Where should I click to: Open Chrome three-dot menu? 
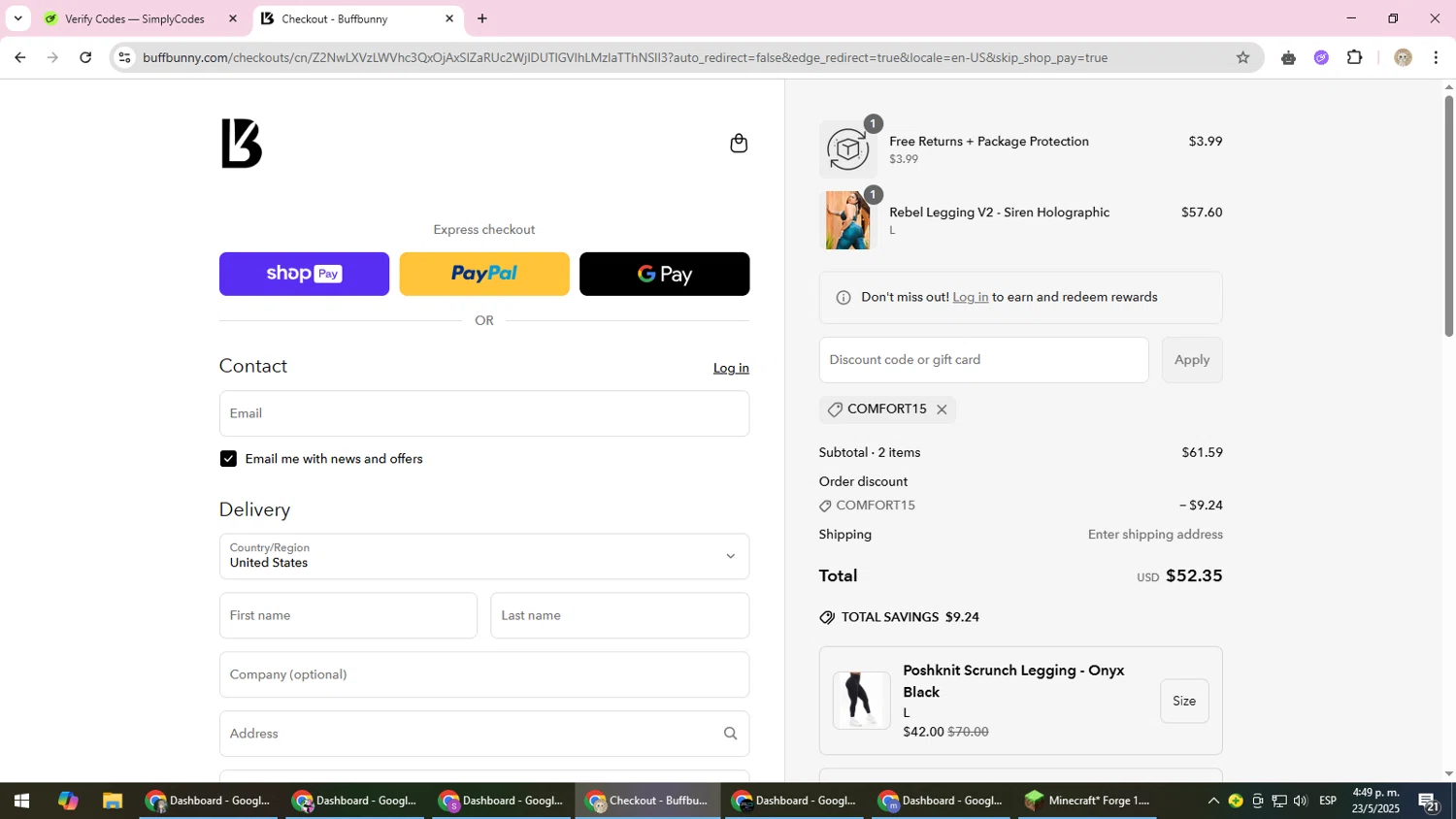tap(1436, 57)
